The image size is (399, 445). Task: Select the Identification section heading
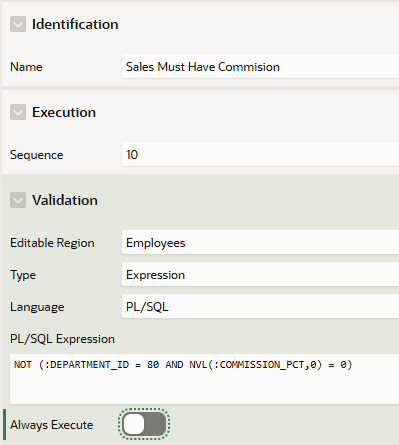coord(75,24)
